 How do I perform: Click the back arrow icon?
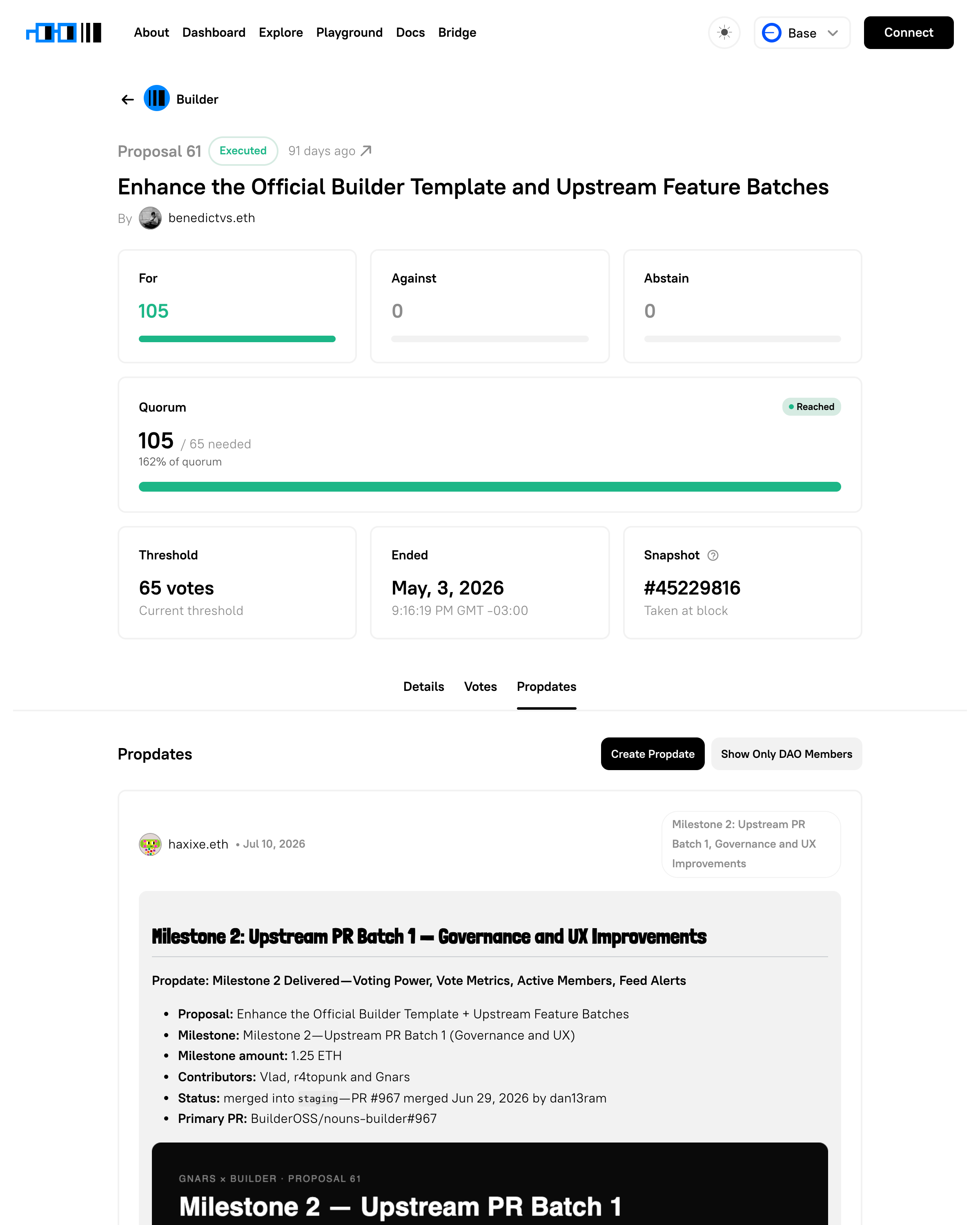(127, 100)
